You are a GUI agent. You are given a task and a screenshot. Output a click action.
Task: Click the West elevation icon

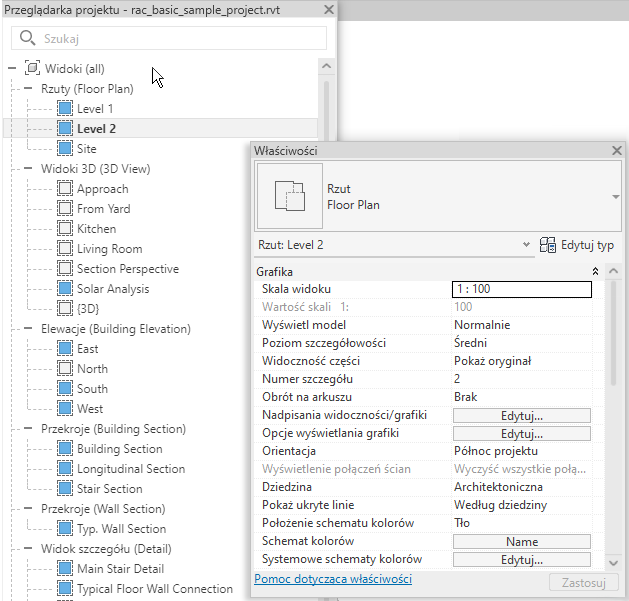[x=65, y=408]
